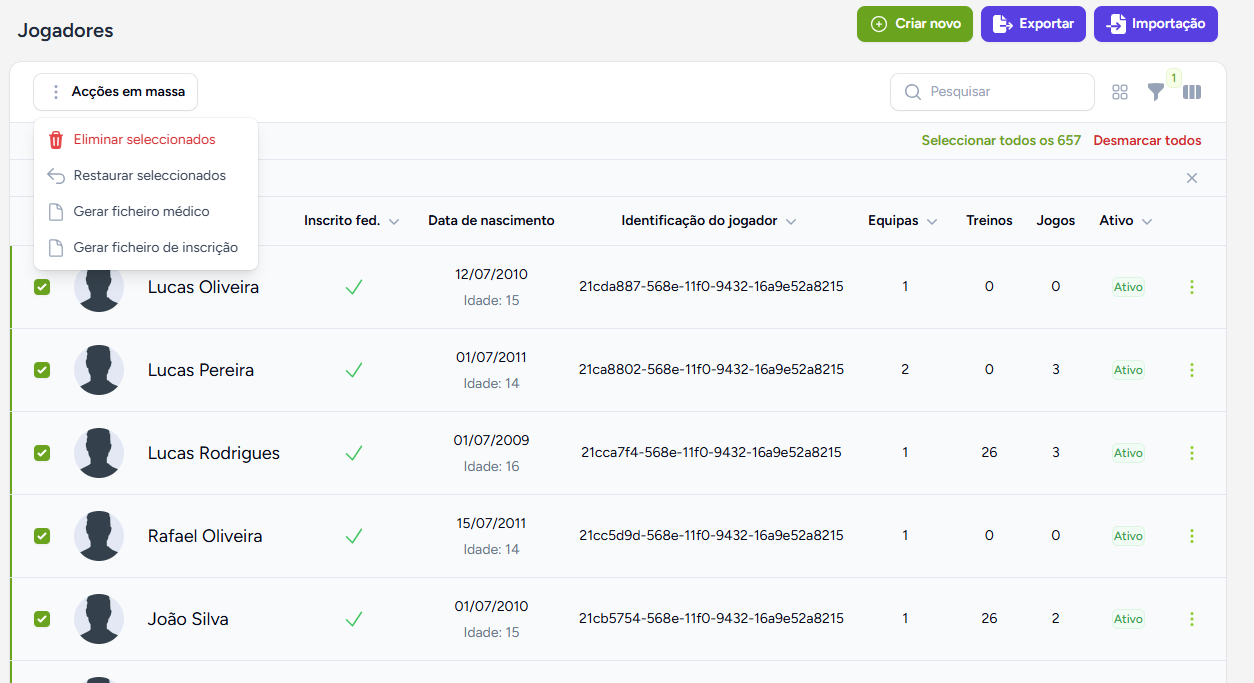This screenshot has width=1254, height=683.
Task: Click birth date 15/07/2011
Action: pos(491,523)
